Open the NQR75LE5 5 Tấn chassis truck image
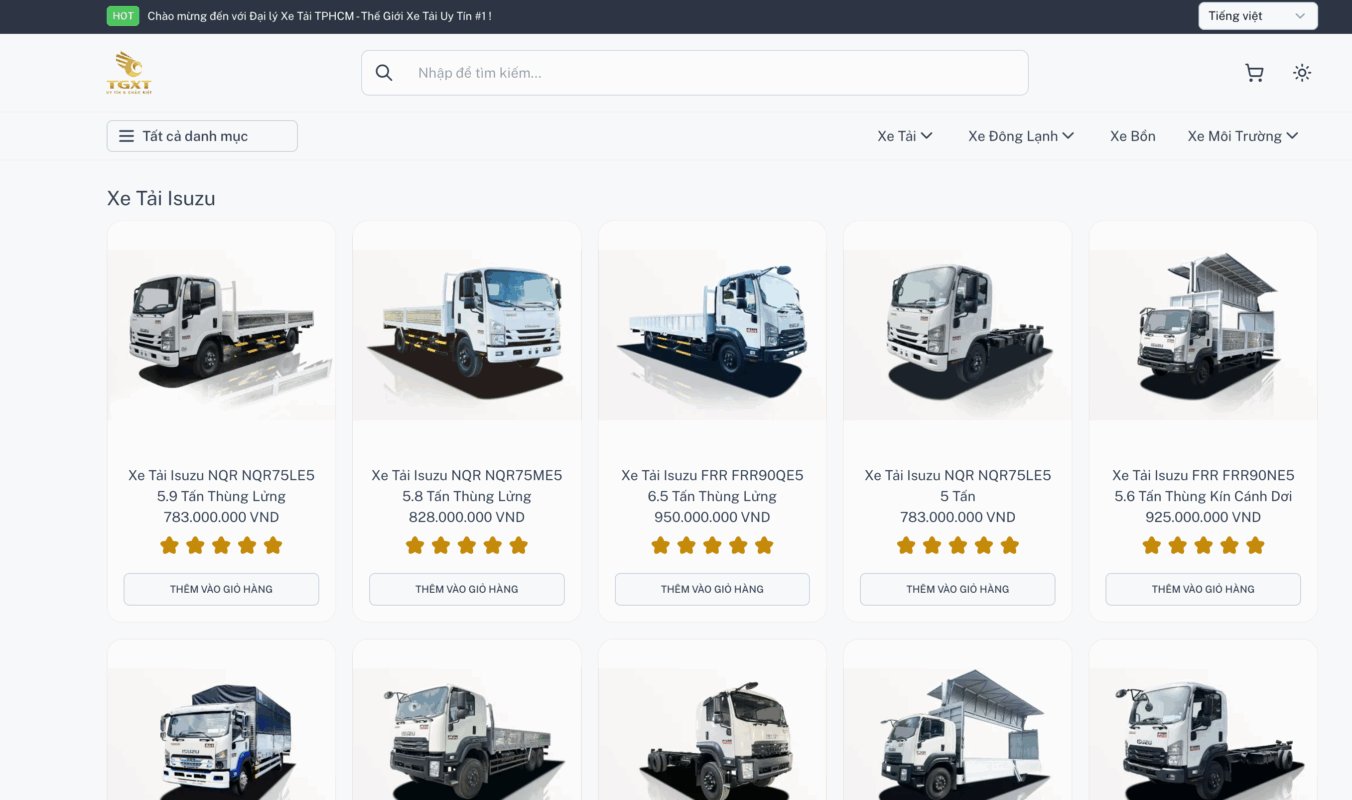The width and height of the screenshot is (1352, 800). coord(958,335)
